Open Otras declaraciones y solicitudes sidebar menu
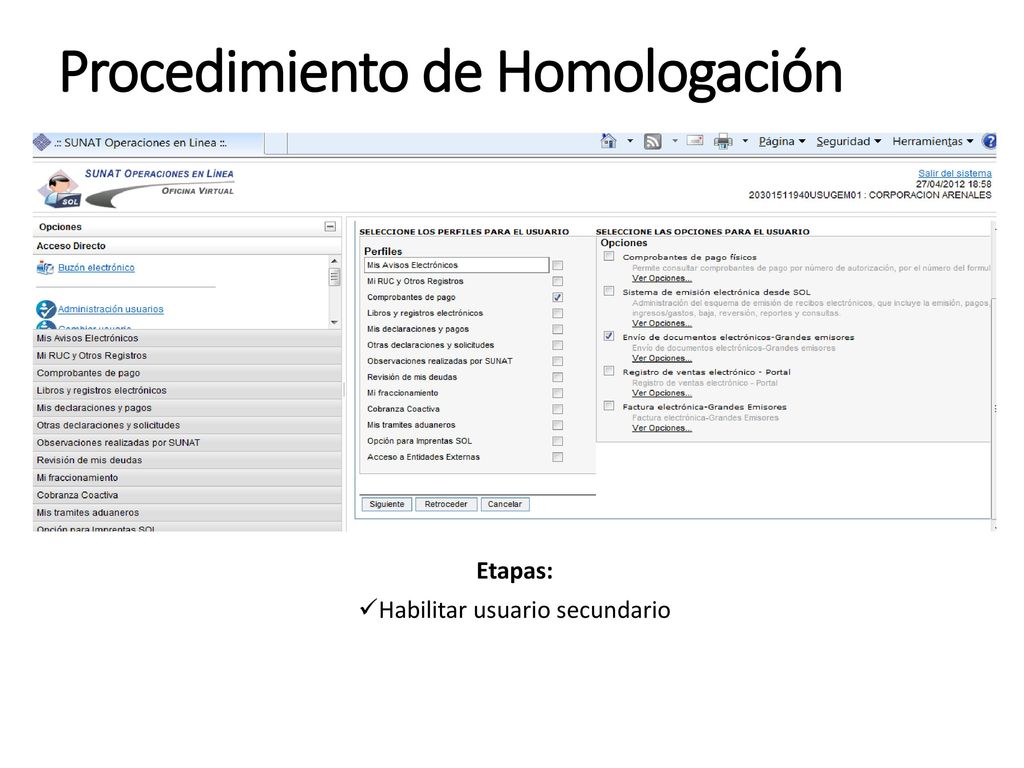 coord(187,425)
